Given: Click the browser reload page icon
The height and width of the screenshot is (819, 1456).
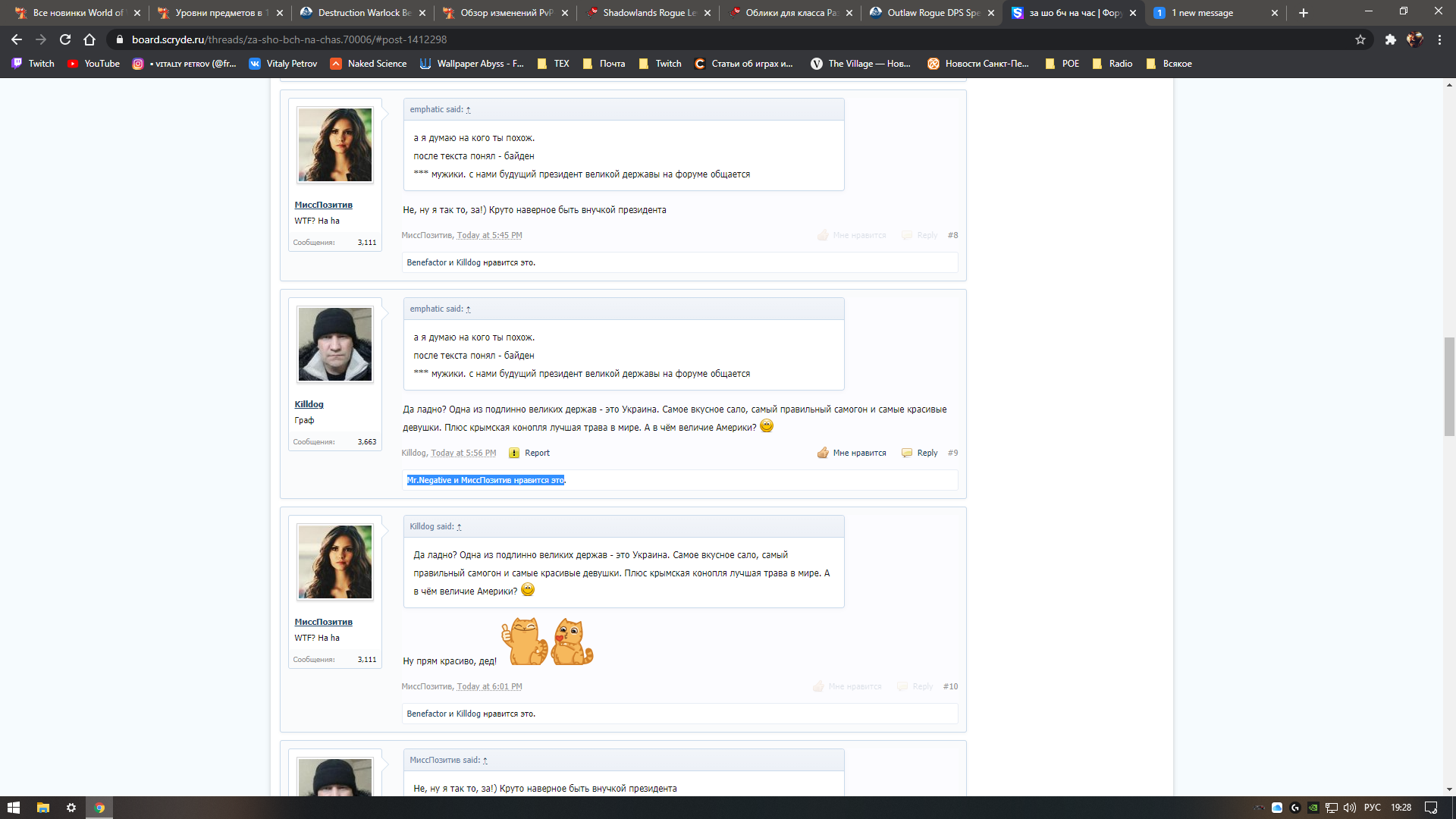Looking at the screenshot, I should click(x=65, y=39).
